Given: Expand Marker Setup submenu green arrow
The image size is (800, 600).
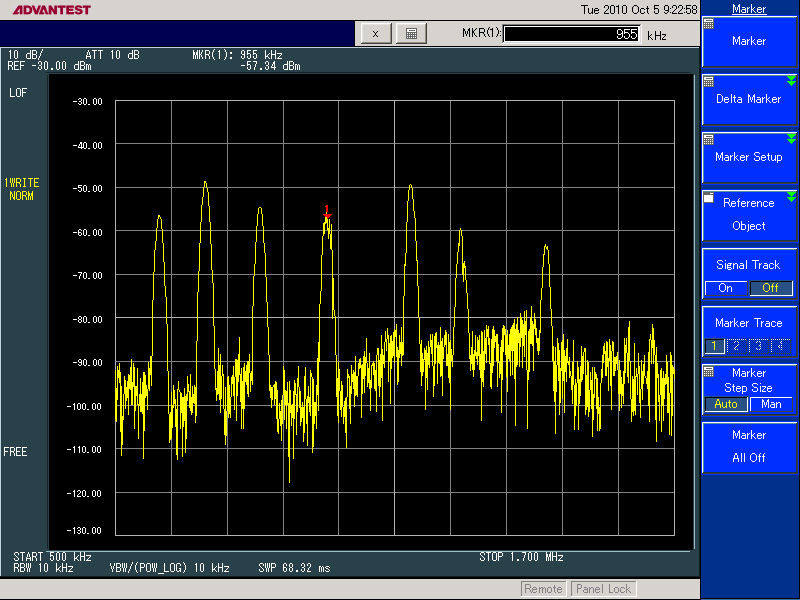Looking at the screenshot, I should point(791,138).
